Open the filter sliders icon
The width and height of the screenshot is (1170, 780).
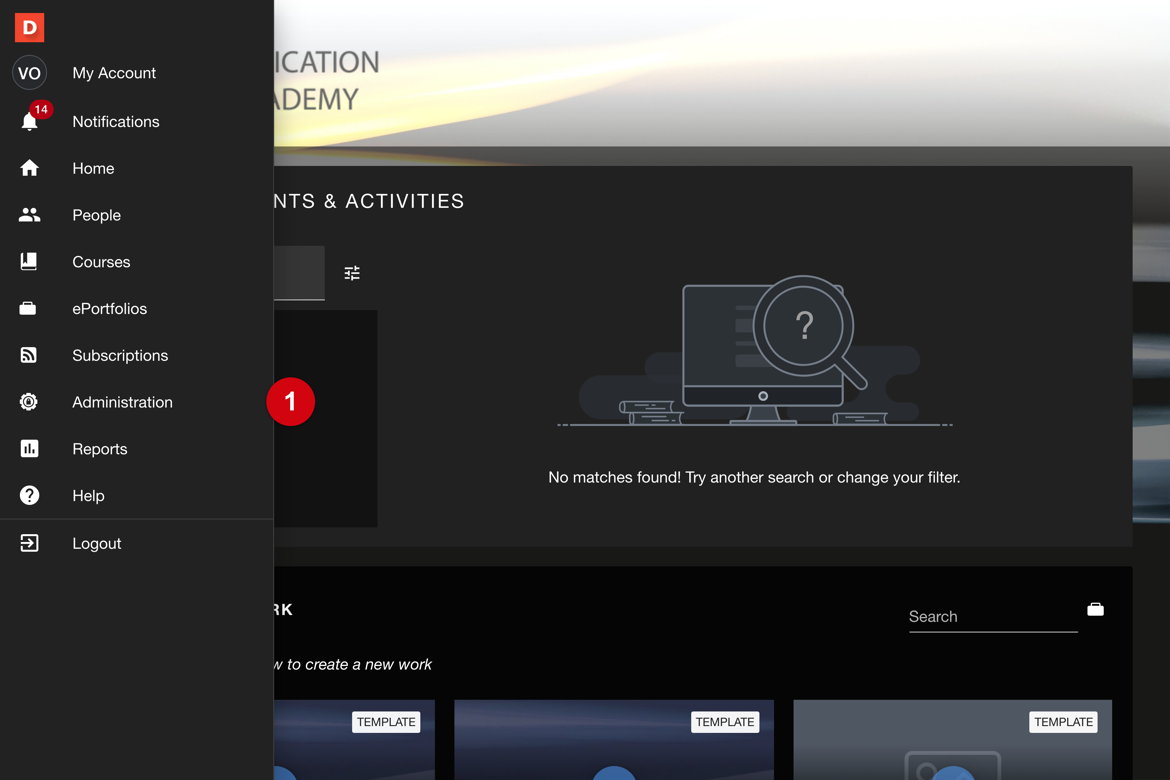click(352, 273)
